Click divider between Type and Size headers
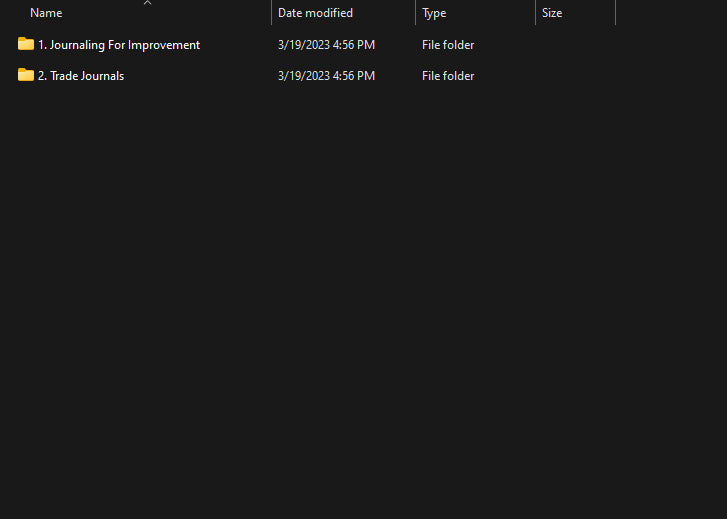This screenshot has height=519, width=727. tap(535, 13)
